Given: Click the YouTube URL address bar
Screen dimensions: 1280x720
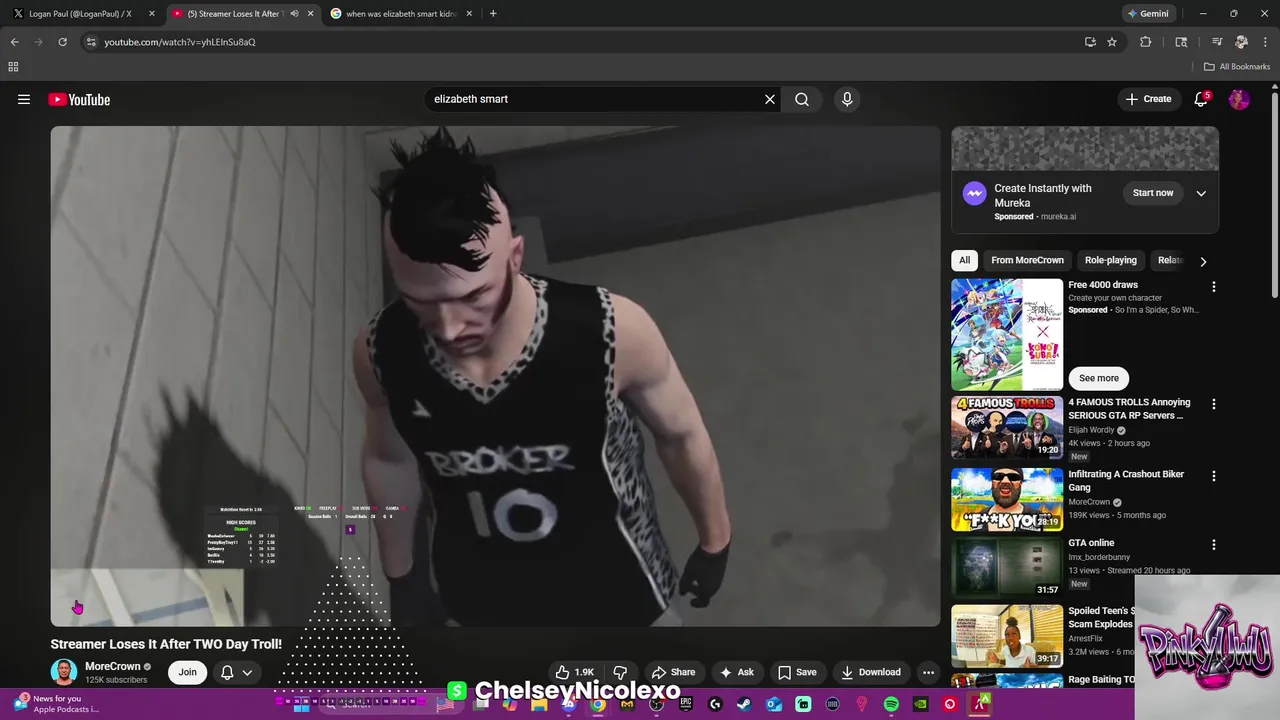Looking at the screenshot, I should (x=580, y=42).
